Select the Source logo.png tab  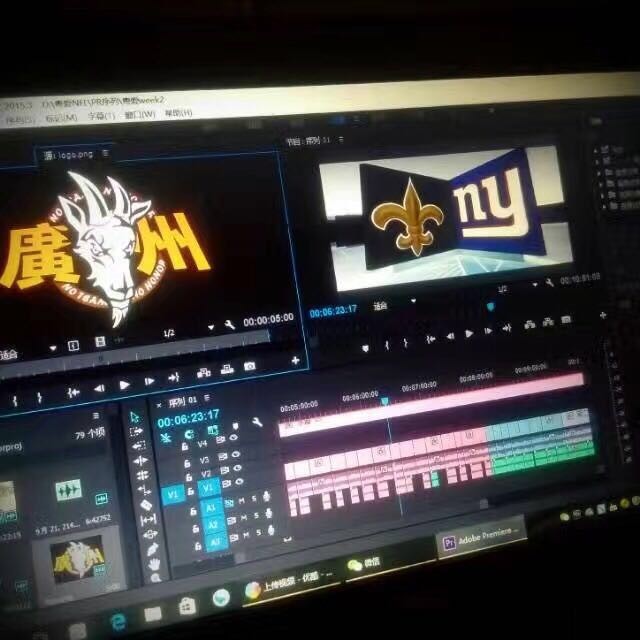(x=69, y=155)
